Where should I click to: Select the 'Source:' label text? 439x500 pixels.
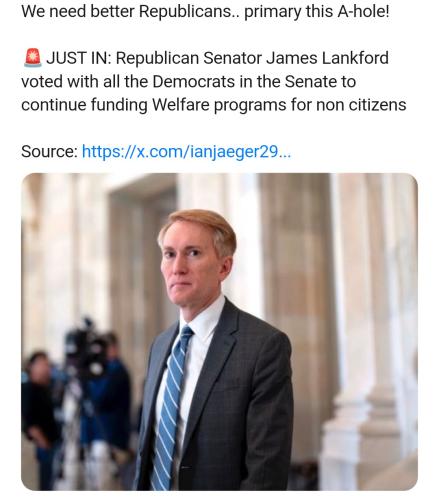point(49,152)
